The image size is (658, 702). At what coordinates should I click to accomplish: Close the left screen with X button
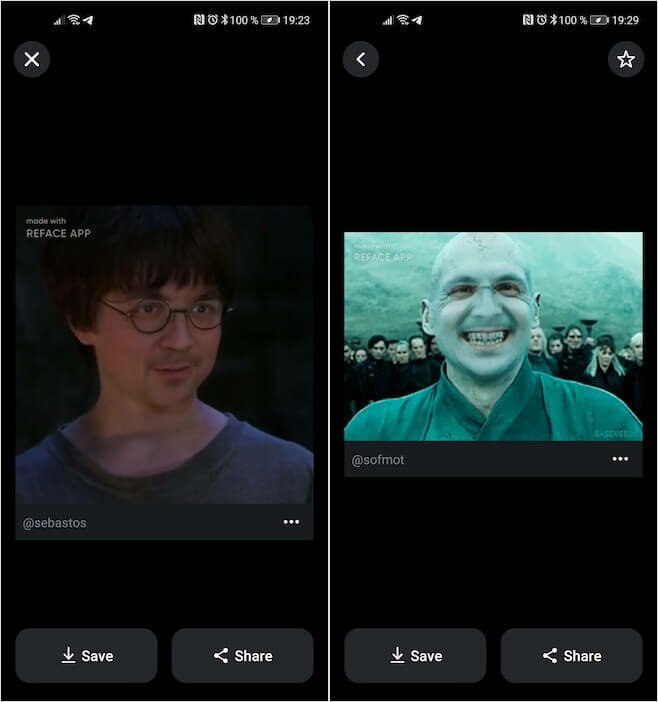click(x=32, y=59)
